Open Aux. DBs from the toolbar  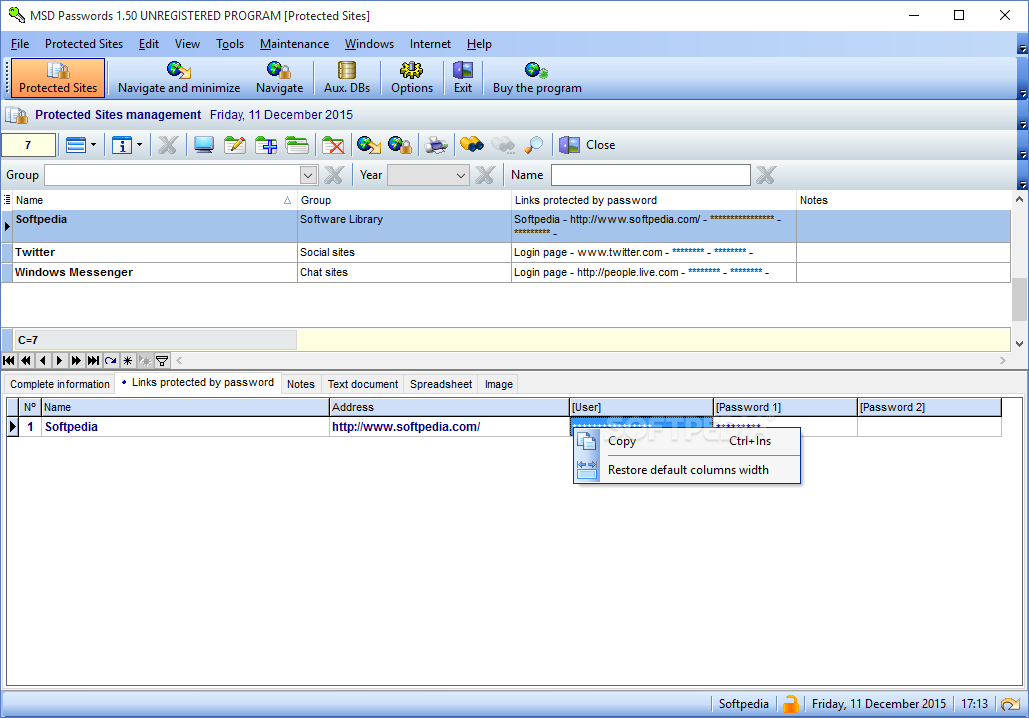pyautogui.click(x=346, y=78)
